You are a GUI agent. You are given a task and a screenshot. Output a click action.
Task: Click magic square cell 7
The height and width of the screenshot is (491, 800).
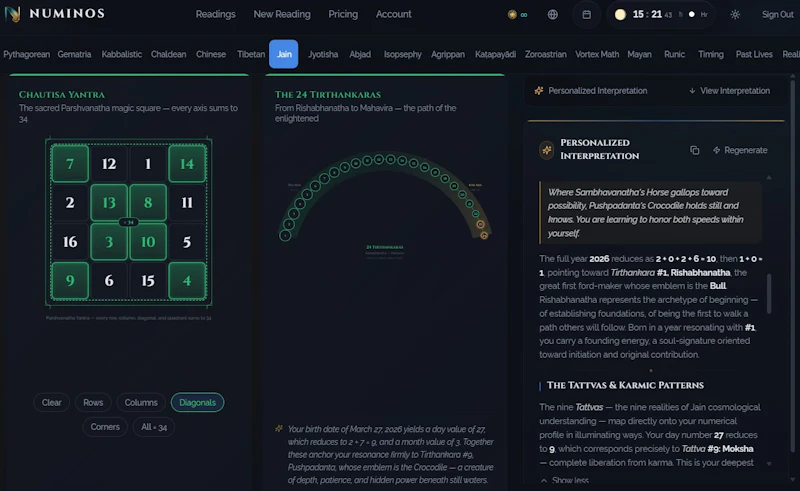pyautogui.click(x=70, y=163)
